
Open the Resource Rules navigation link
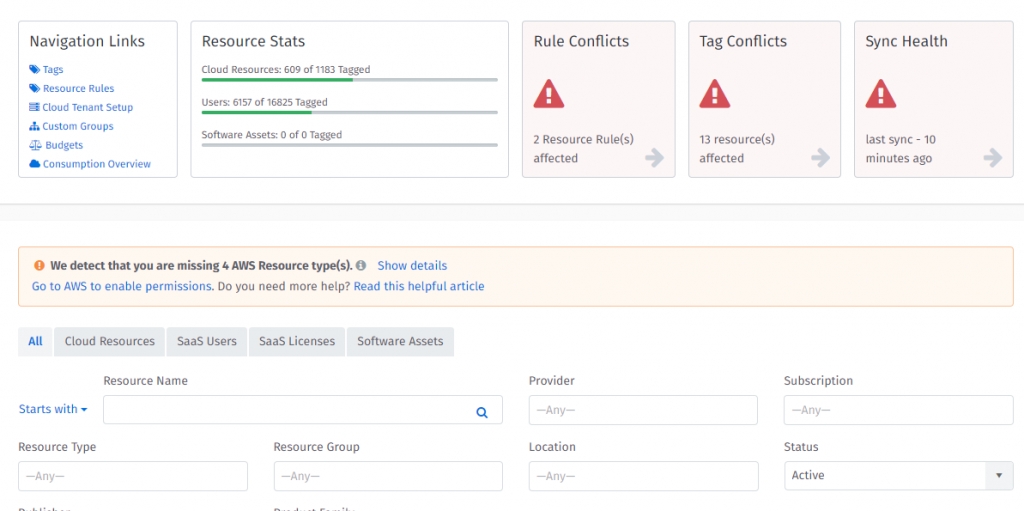pyautogui.click(x=78, y=88)
